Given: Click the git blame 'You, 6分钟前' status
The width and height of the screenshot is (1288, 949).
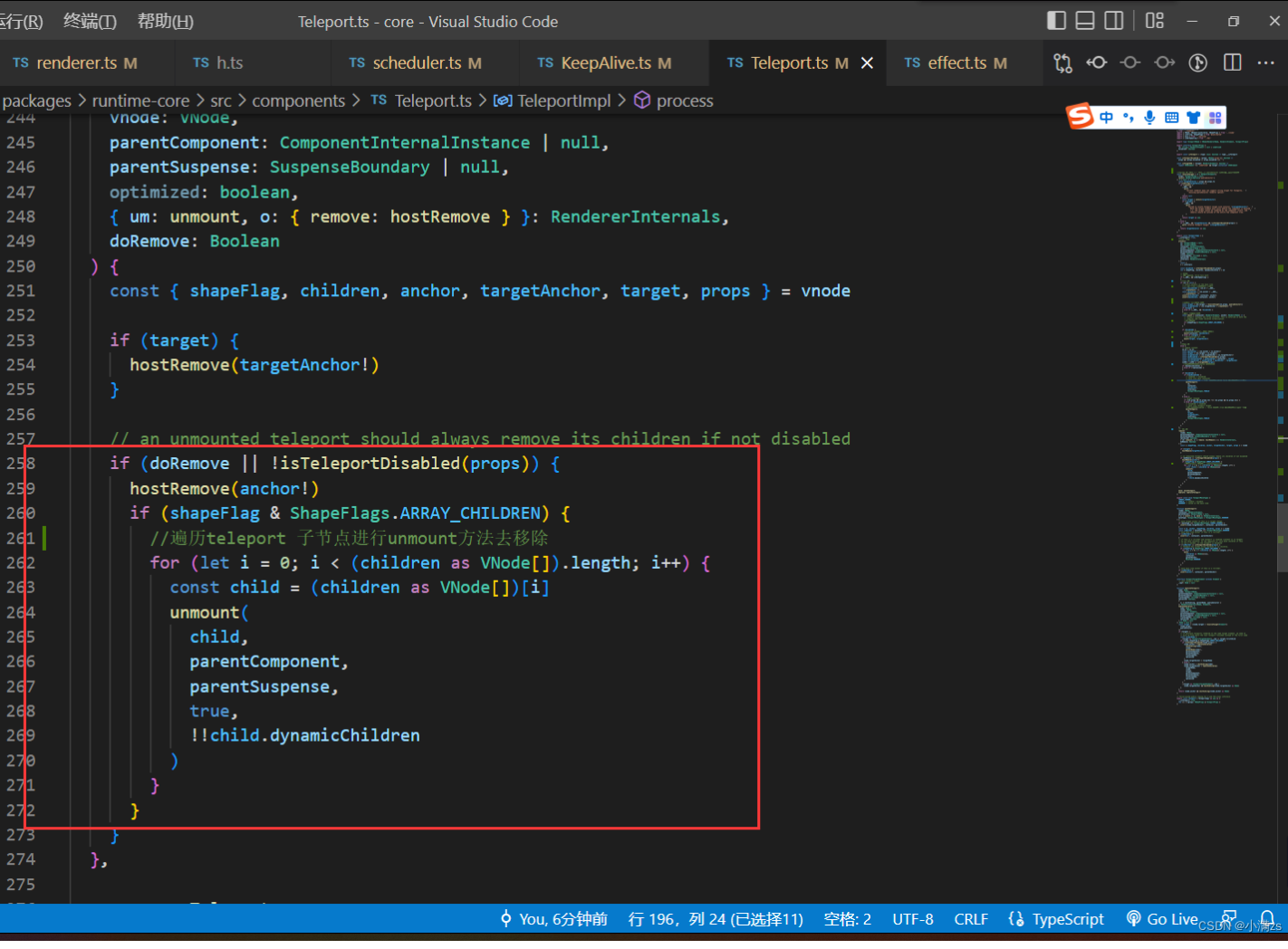Looking at the screenshot, I should pos(553,919).
